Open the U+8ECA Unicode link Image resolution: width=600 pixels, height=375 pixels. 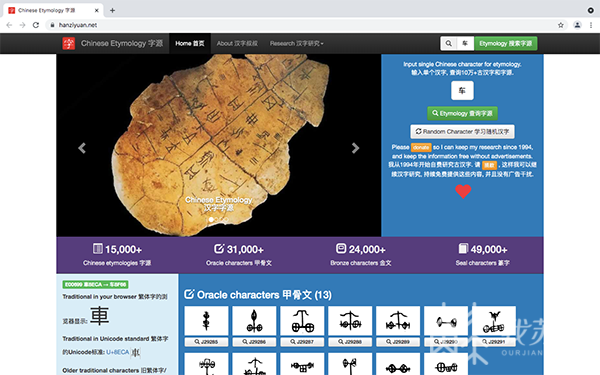click(117, 352)
